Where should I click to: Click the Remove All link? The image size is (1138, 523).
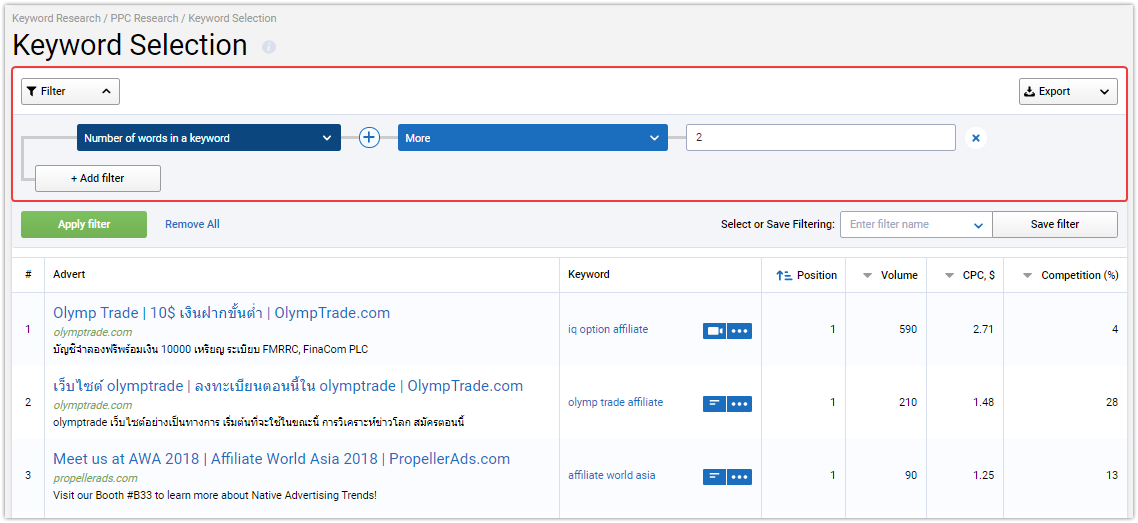(x=192, y=224)
